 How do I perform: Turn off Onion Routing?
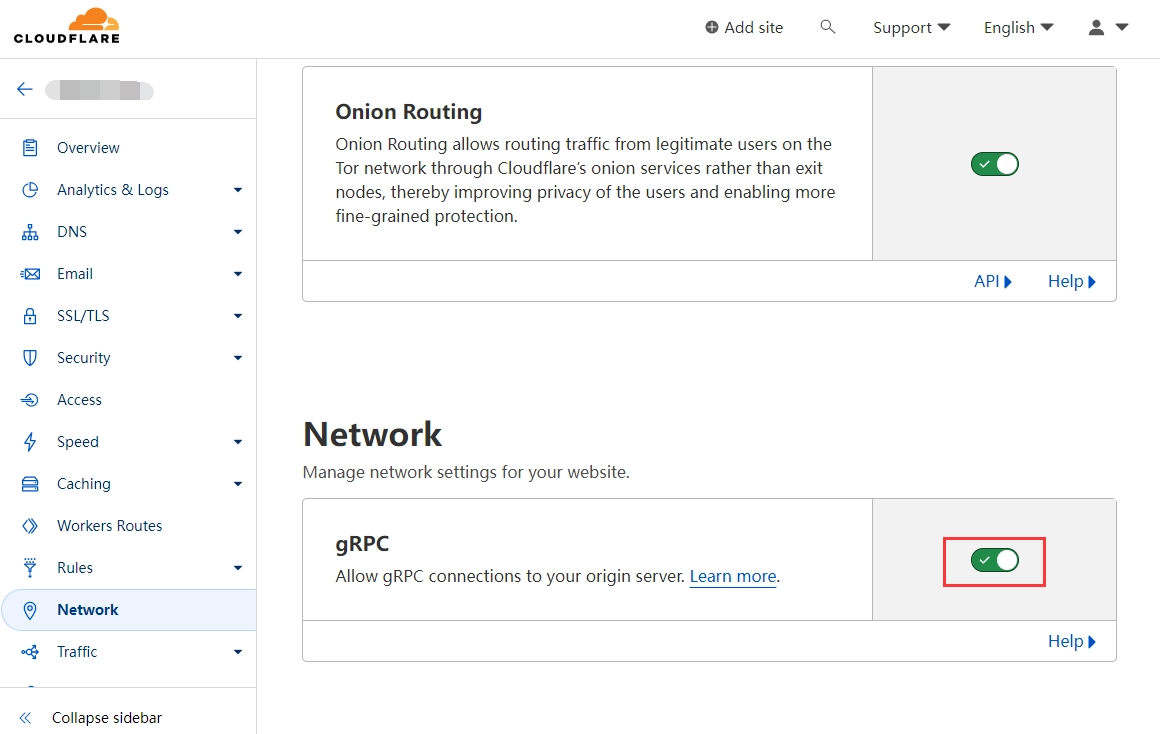[994, 163]
